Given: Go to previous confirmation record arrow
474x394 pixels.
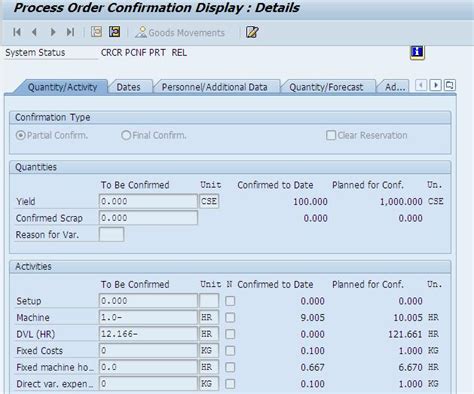Looking at the screenshot, I should [34, 32].
